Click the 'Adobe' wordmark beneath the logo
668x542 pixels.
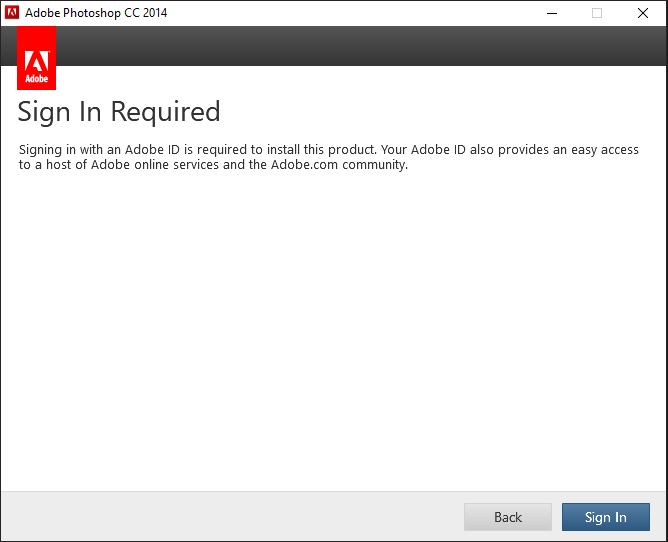coord(36,78)
